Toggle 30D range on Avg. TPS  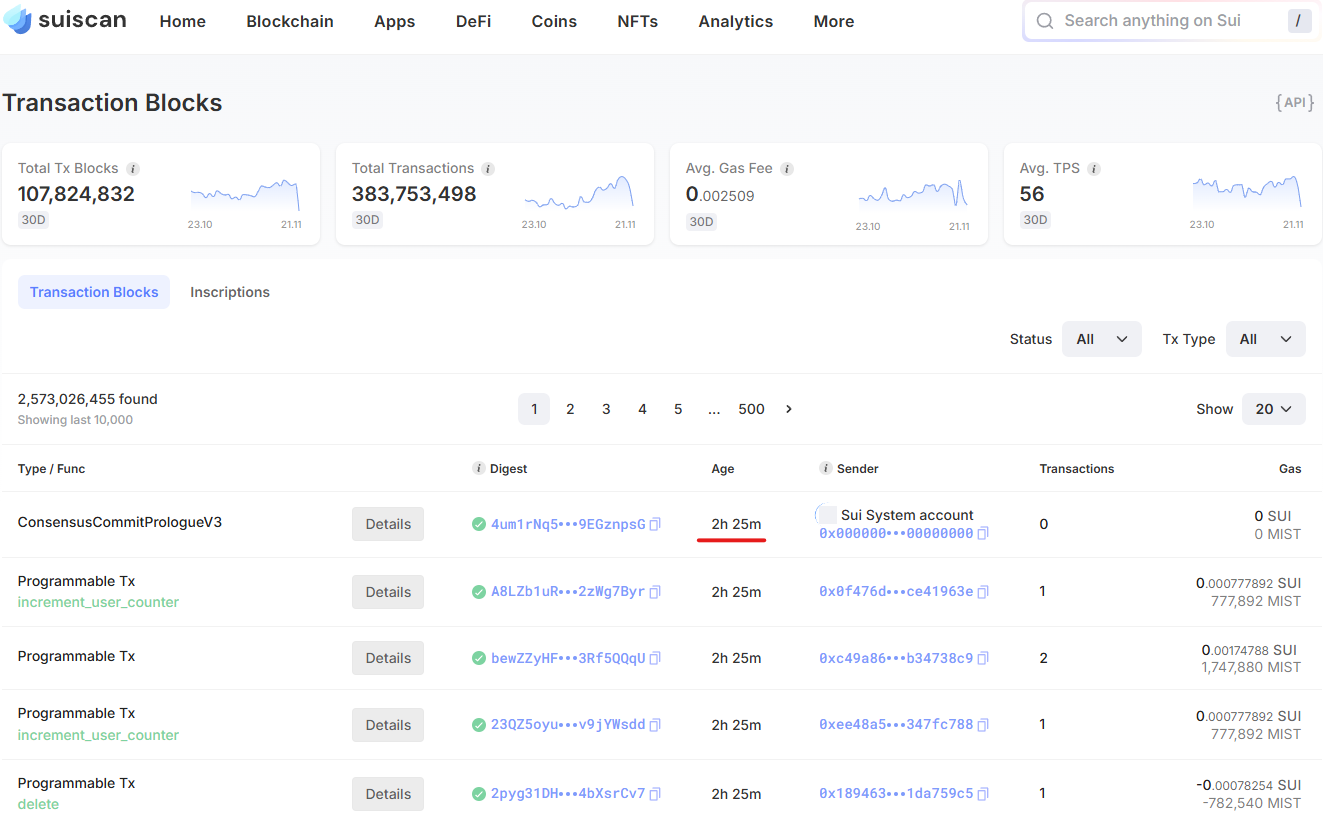click(1035, 220)
